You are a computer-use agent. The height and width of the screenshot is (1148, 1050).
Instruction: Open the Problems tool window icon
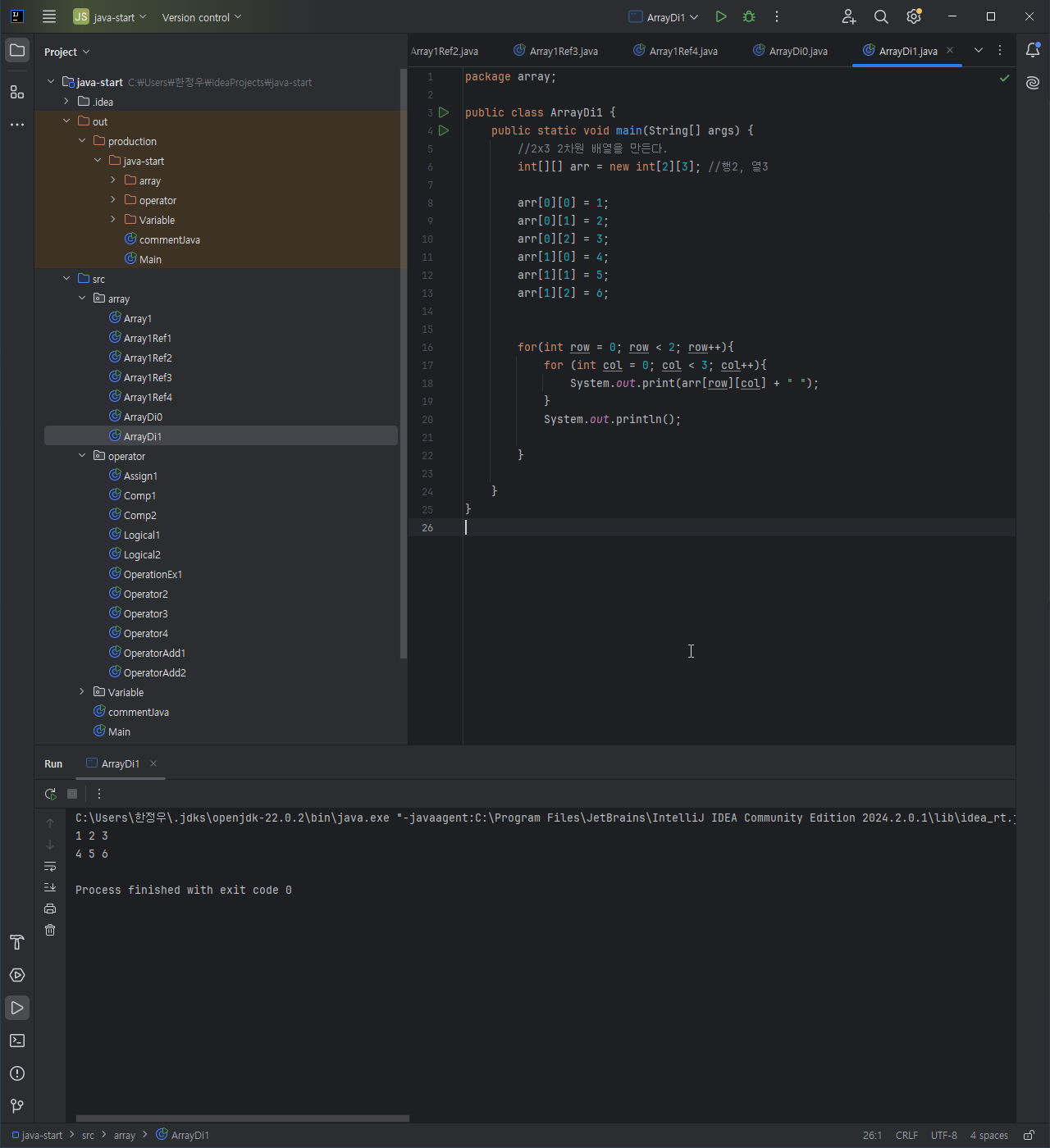pos(17,1073)
